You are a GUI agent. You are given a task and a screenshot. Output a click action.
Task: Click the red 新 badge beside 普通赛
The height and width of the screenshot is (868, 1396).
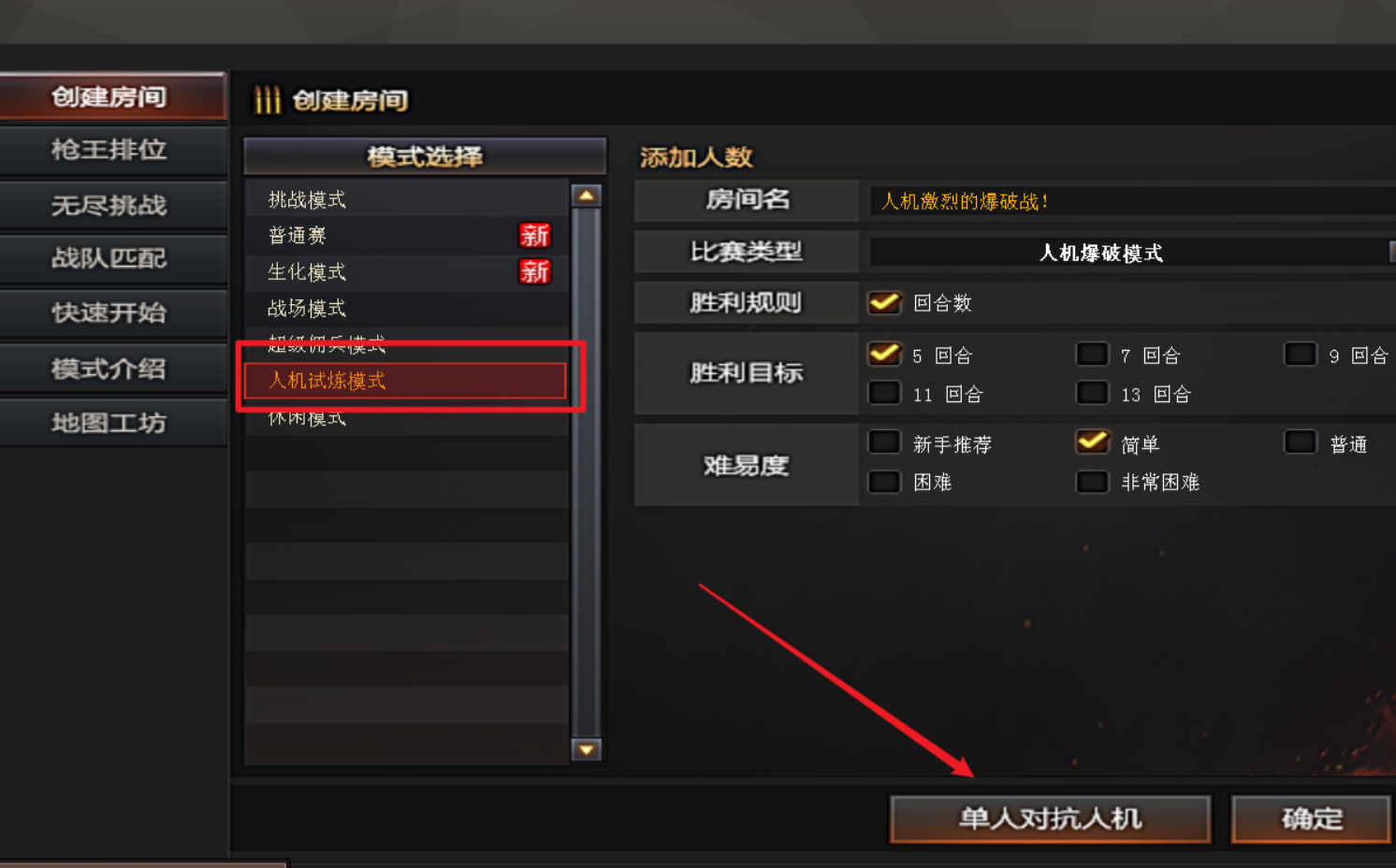pos(535,235)
